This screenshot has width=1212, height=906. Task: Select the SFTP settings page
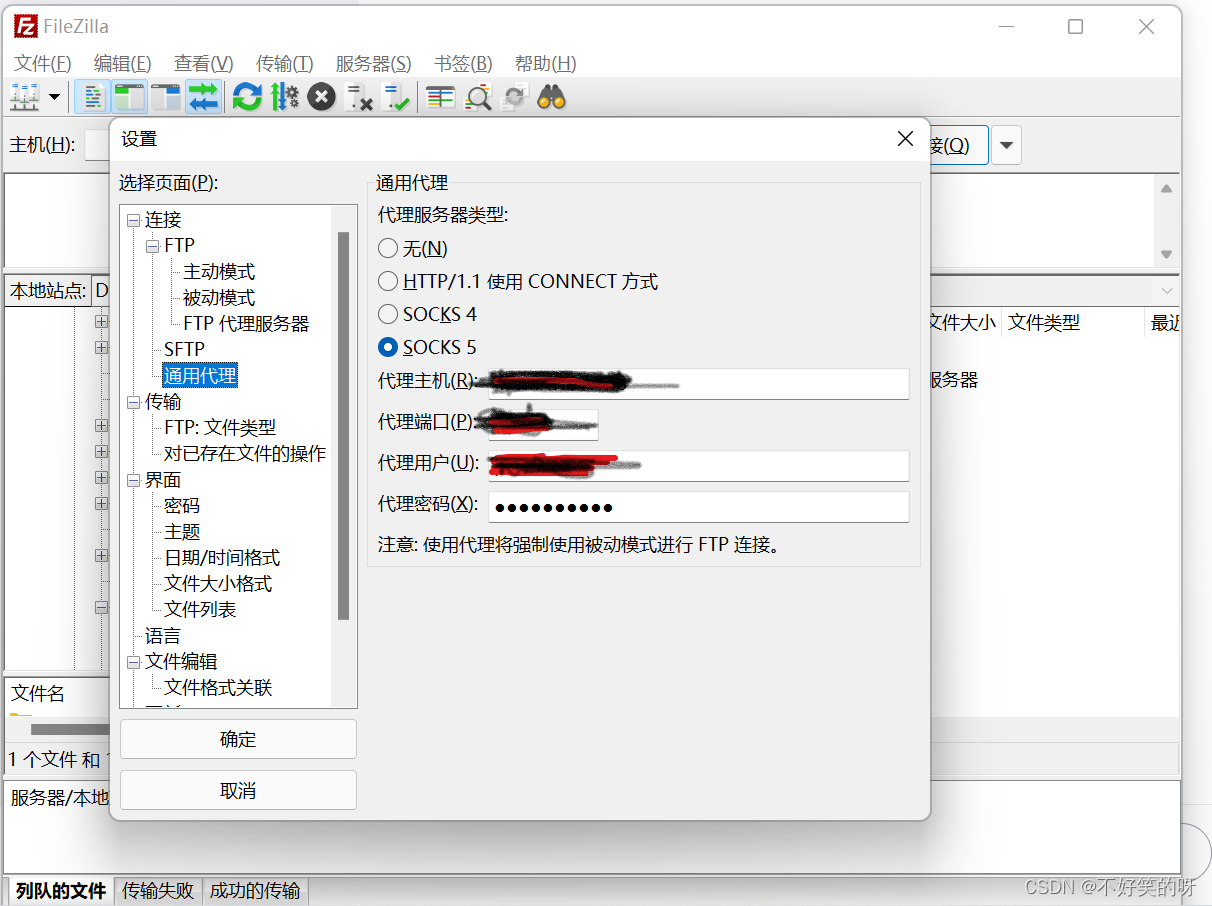[184, 349]
